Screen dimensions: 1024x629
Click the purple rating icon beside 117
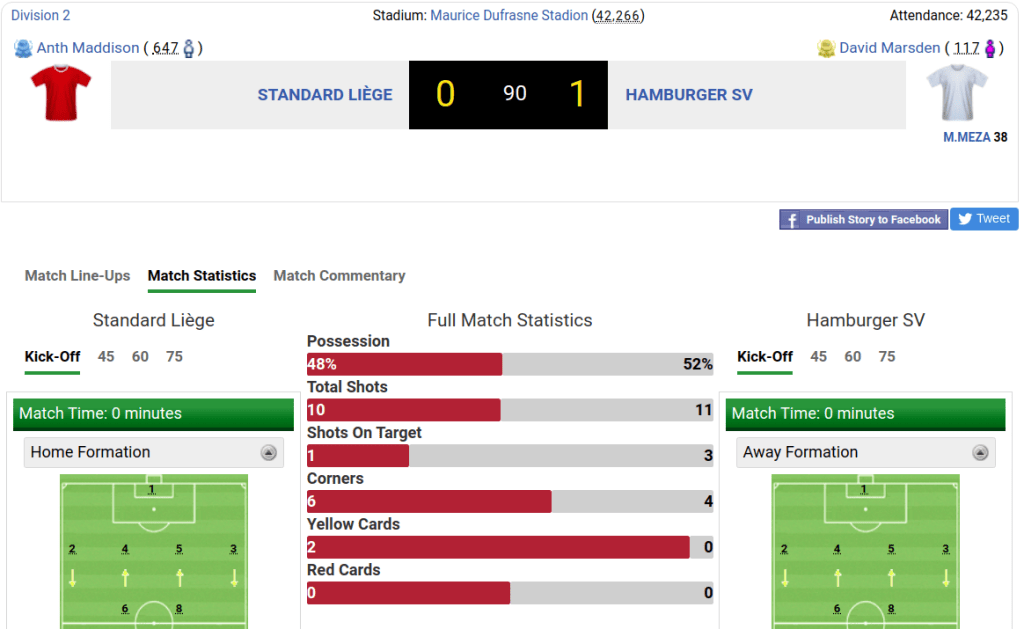[x=990, y=48]
